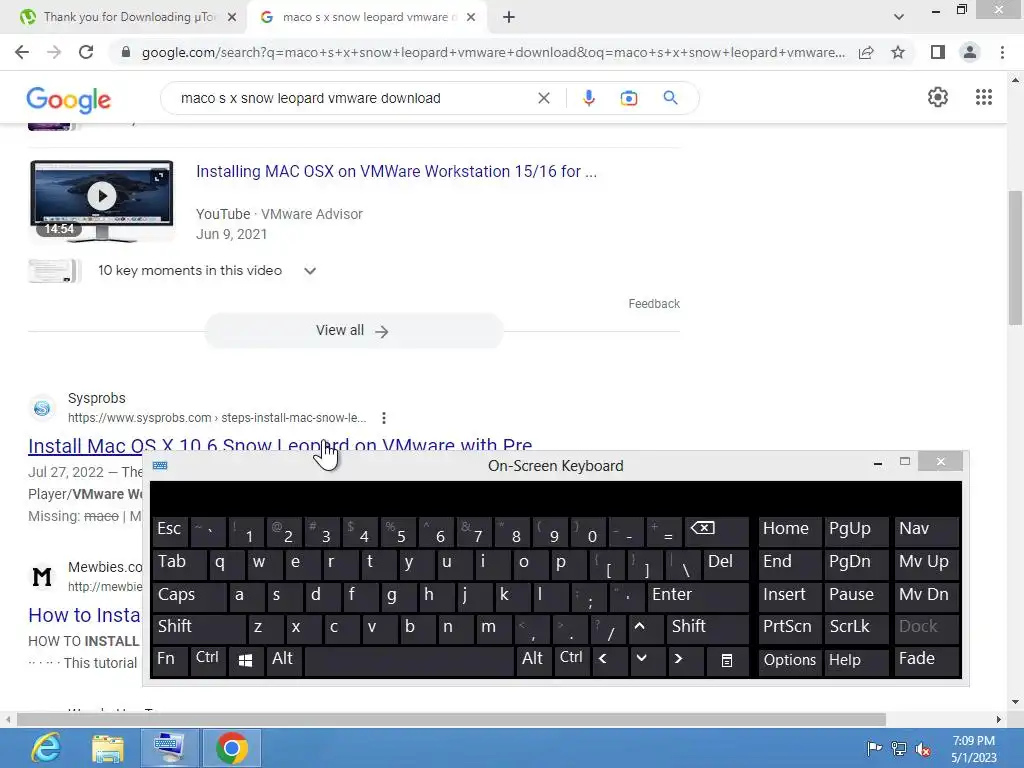1024x768 pixels.
Task: Open Chrome three-dot menu
Action: point(1002,52)
